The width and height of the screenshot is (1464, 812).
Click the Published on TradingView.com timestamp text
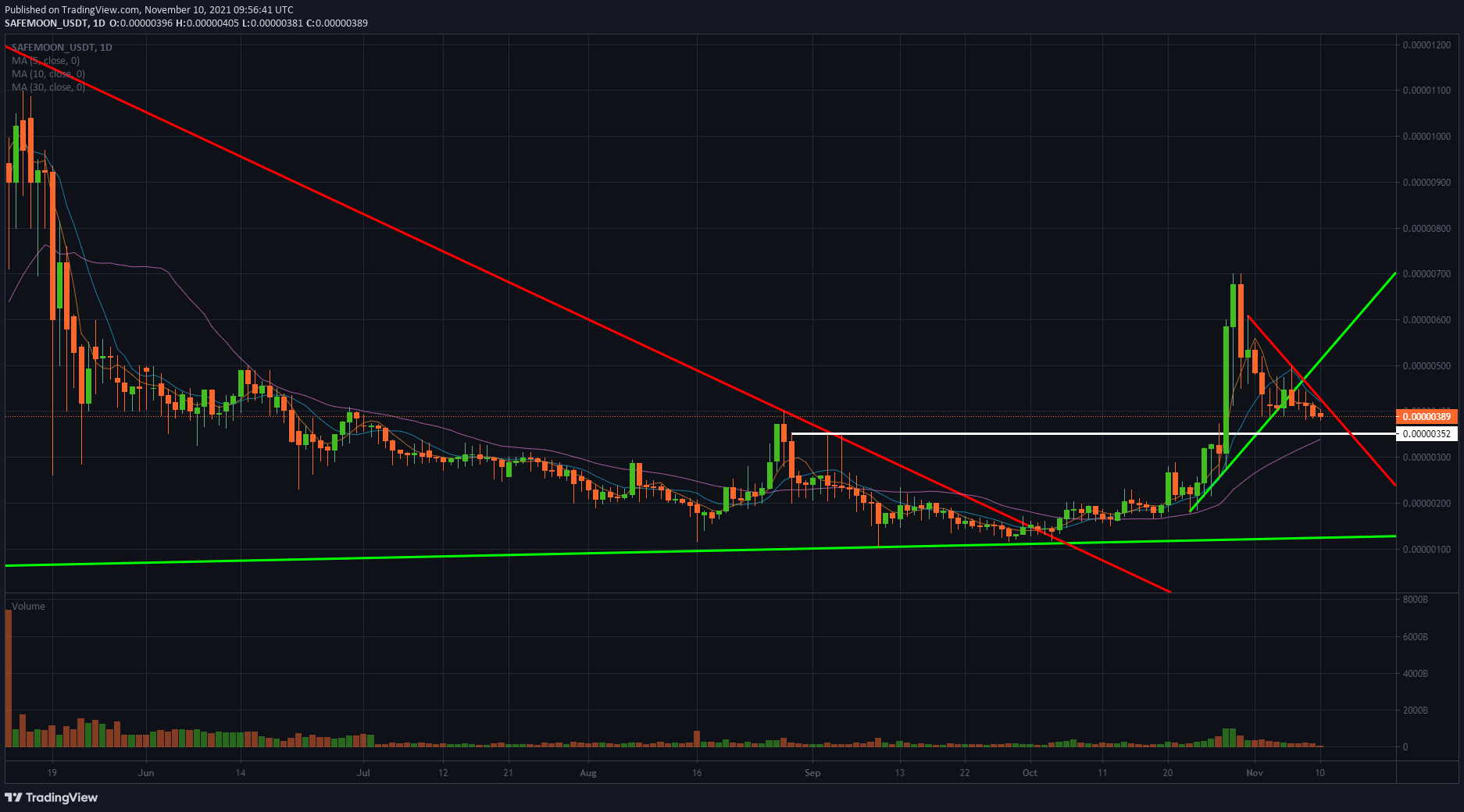click(x=149, y=10)
